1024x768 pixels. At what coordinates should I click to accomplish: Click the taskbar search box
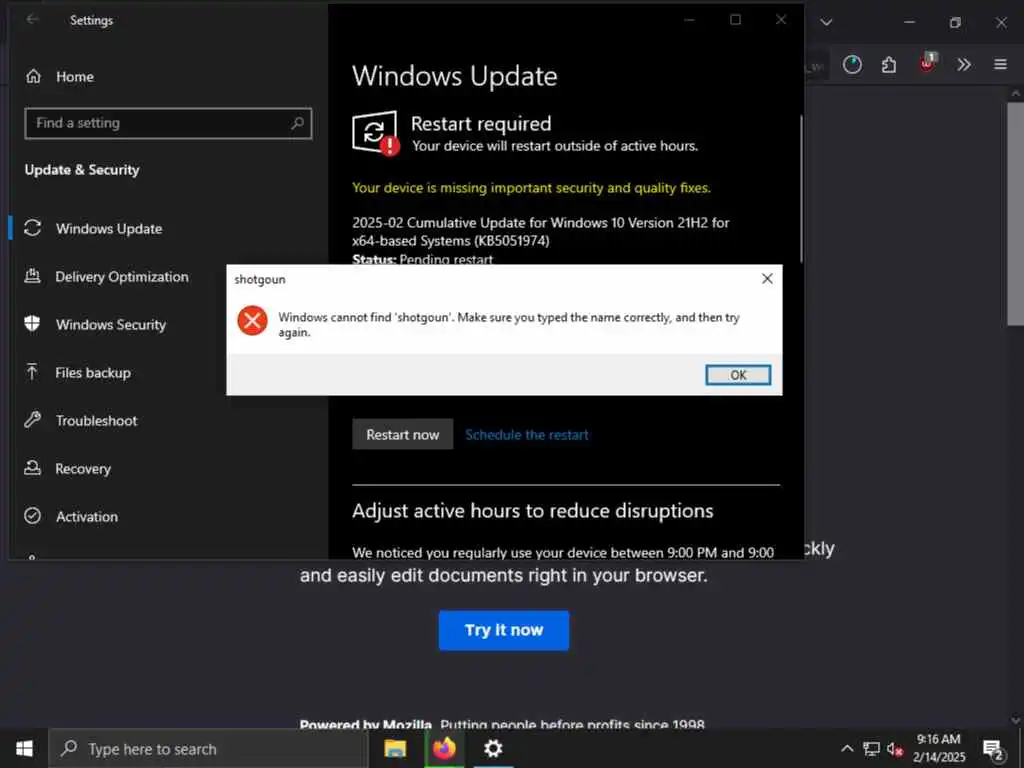(x=208, y=748)
